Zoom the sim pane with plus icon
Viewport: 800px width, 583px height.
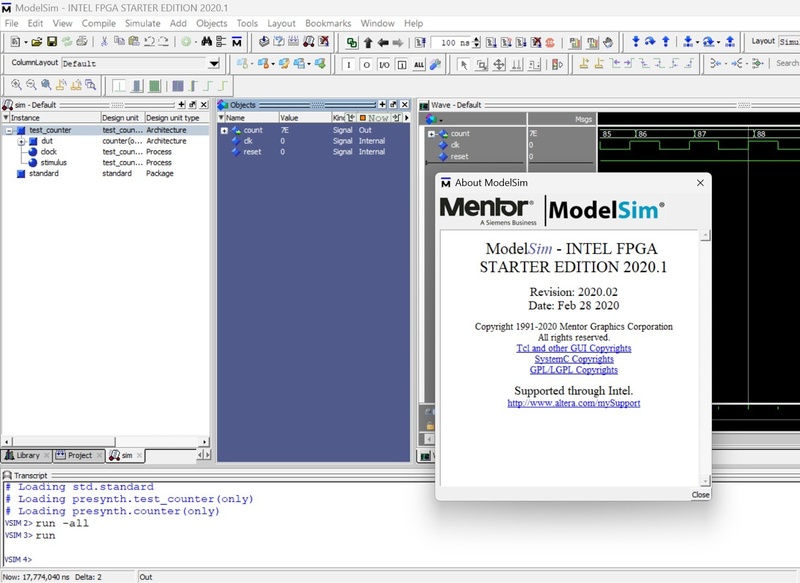point(181,105)
